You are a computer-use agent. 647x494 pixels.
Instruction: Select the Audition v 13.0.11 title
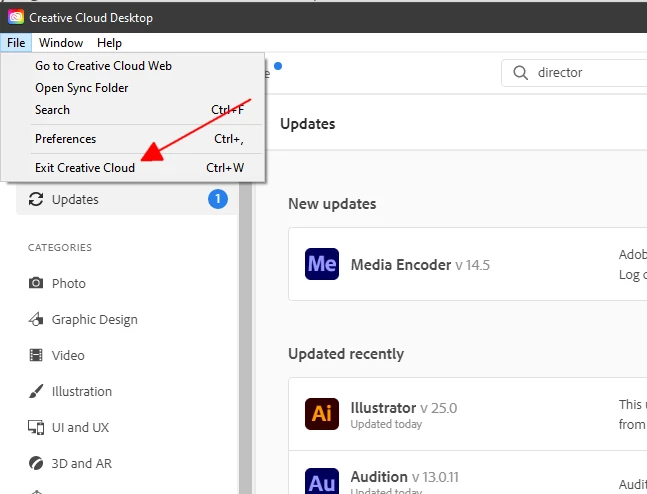point(404,477)
